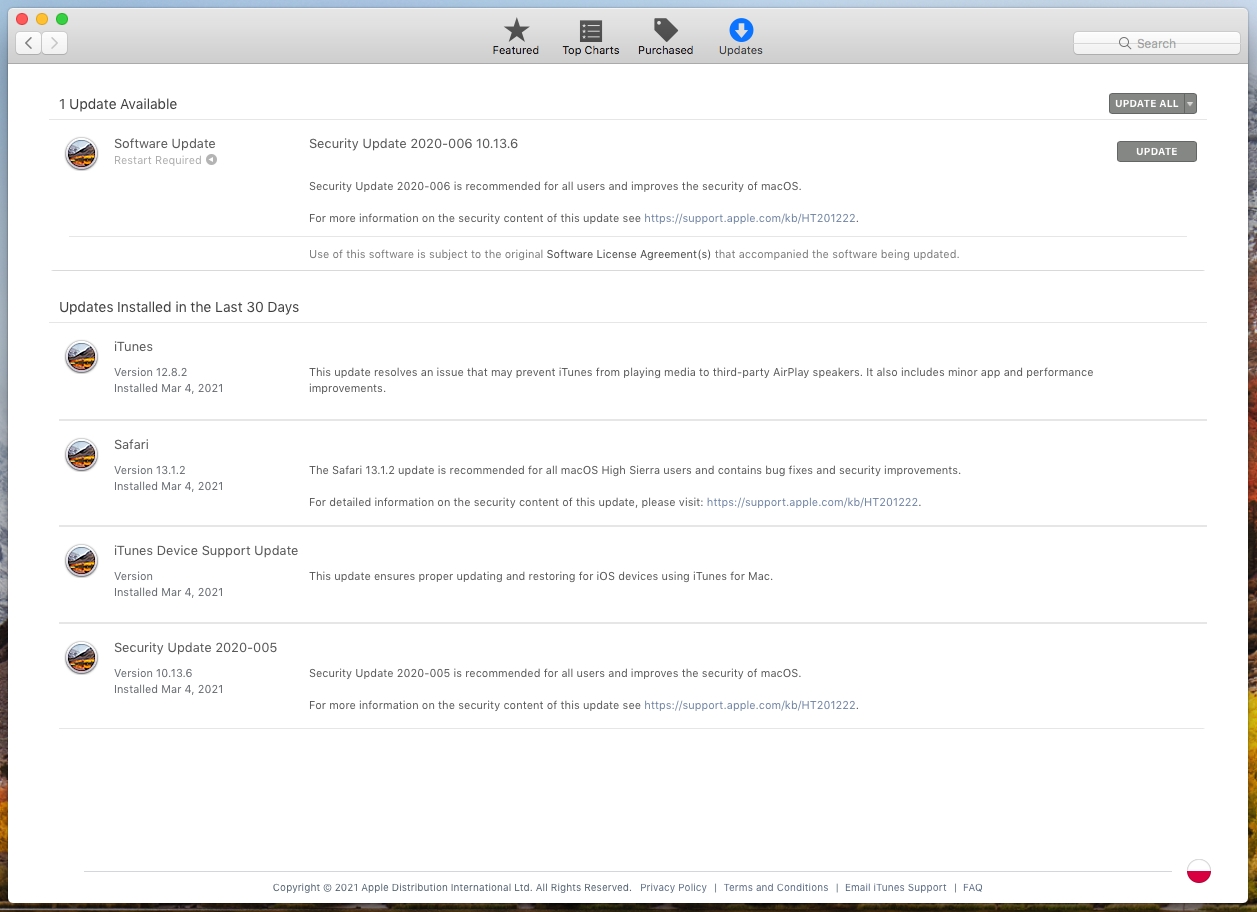
Task: Open the Purchased tag tab
Action: (x=666, y=37)
